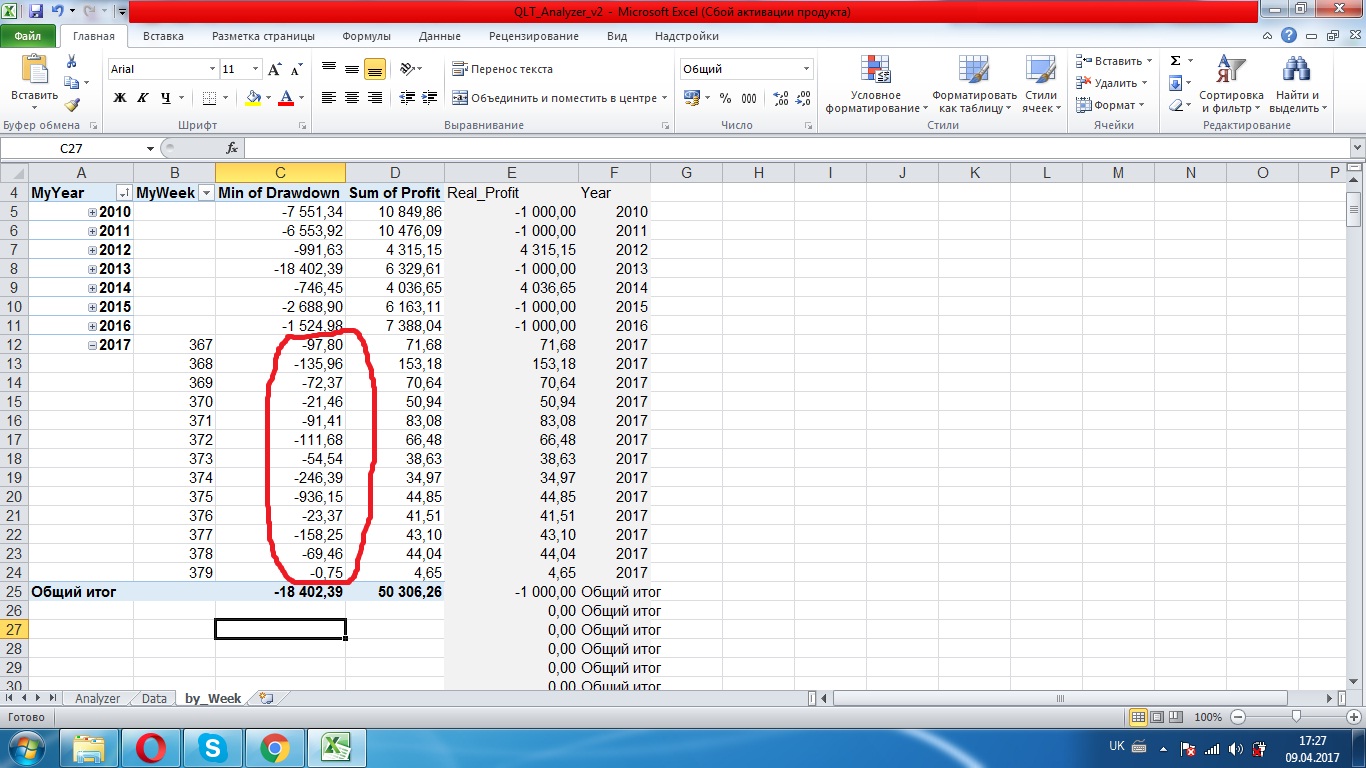This screenshot has height=768, width=1366.
Task: Open the font size 11 dropdown
Action: point(256,69)
